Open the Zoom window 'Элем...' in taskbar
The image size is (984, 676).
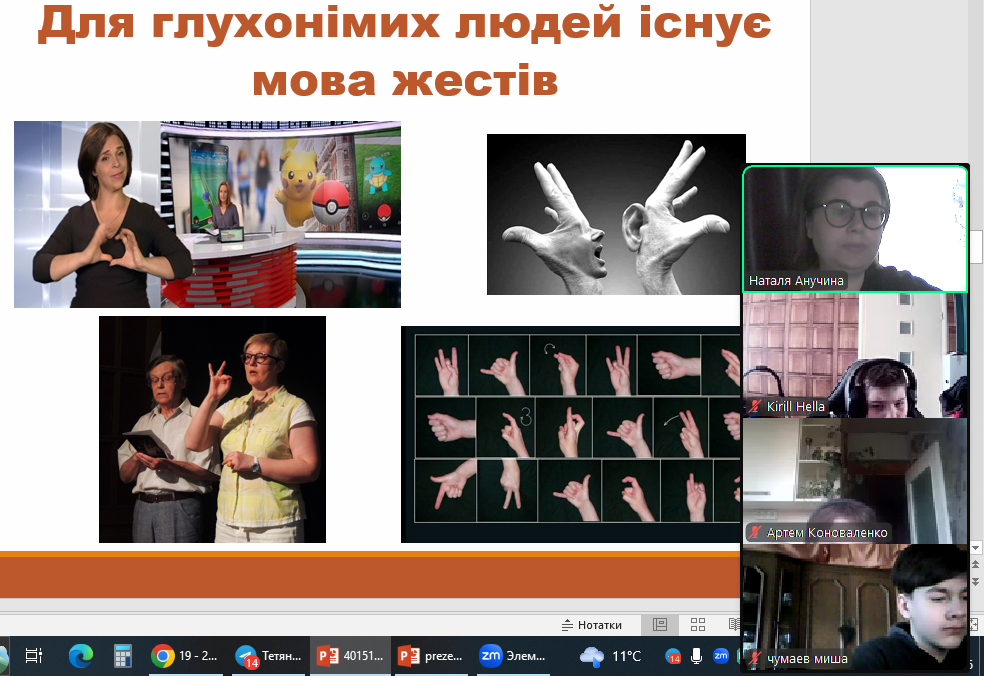513,656
